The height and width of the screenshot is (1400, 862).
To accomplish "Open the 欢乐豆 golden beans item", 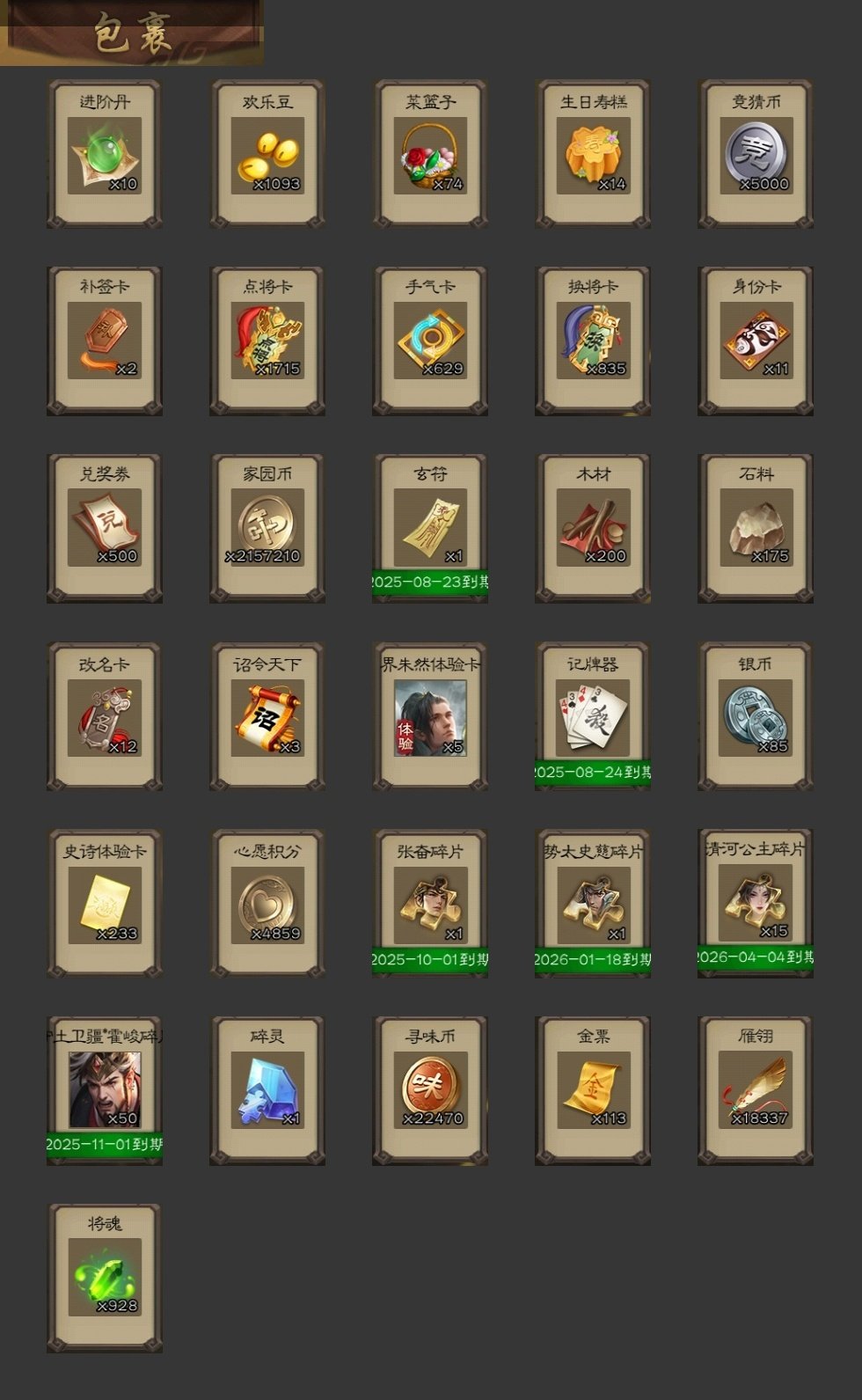I will click(x=267, y=155).
